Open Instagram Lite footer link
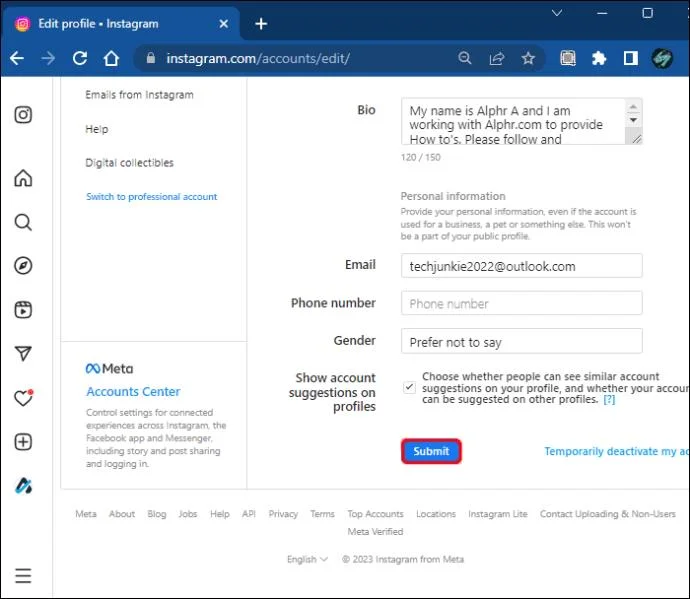Viewport: 690px width, 599px height. coord(498,514)
